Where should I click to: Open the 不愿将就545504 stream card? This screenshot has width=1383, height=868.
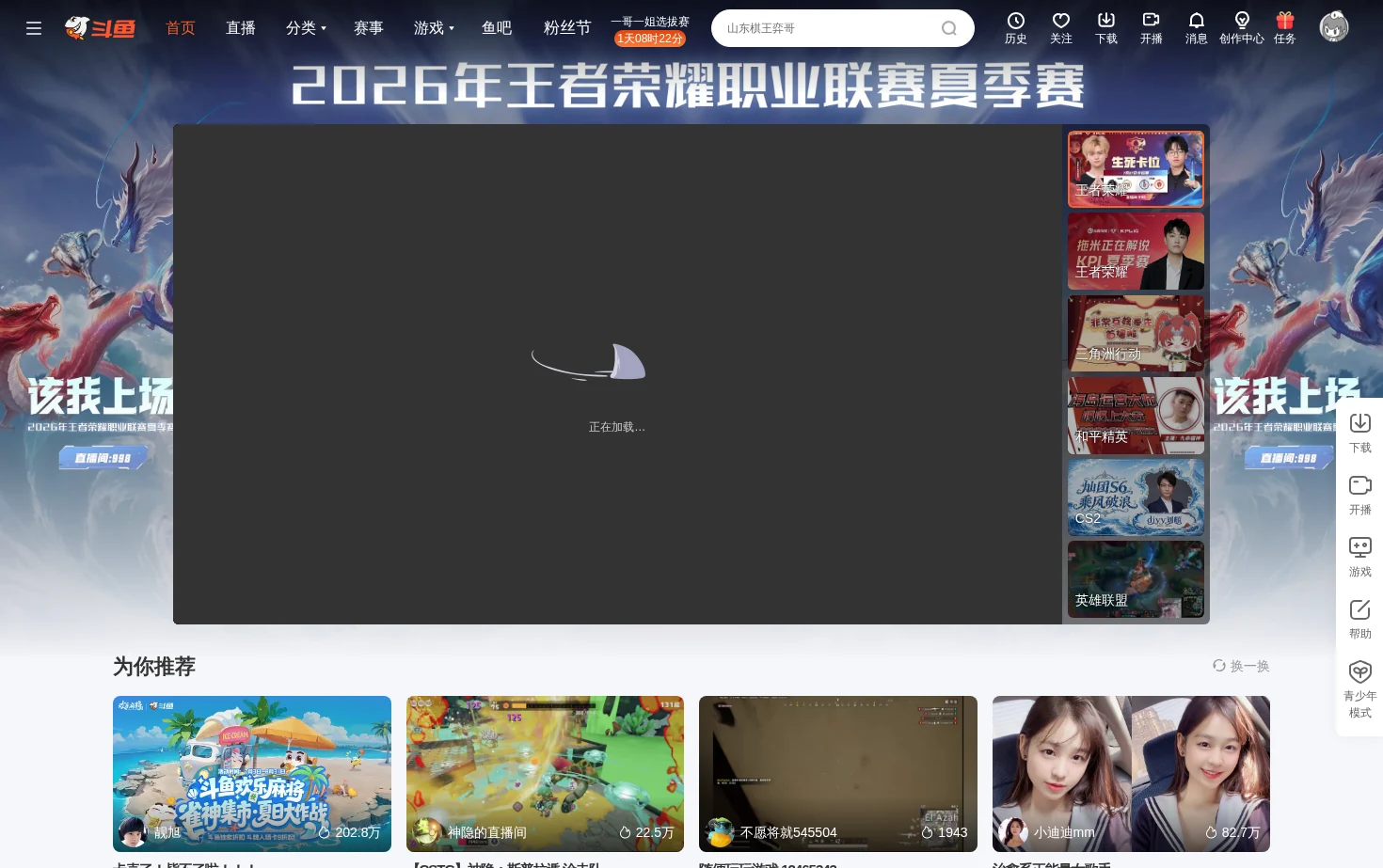(x=838, y=774)
